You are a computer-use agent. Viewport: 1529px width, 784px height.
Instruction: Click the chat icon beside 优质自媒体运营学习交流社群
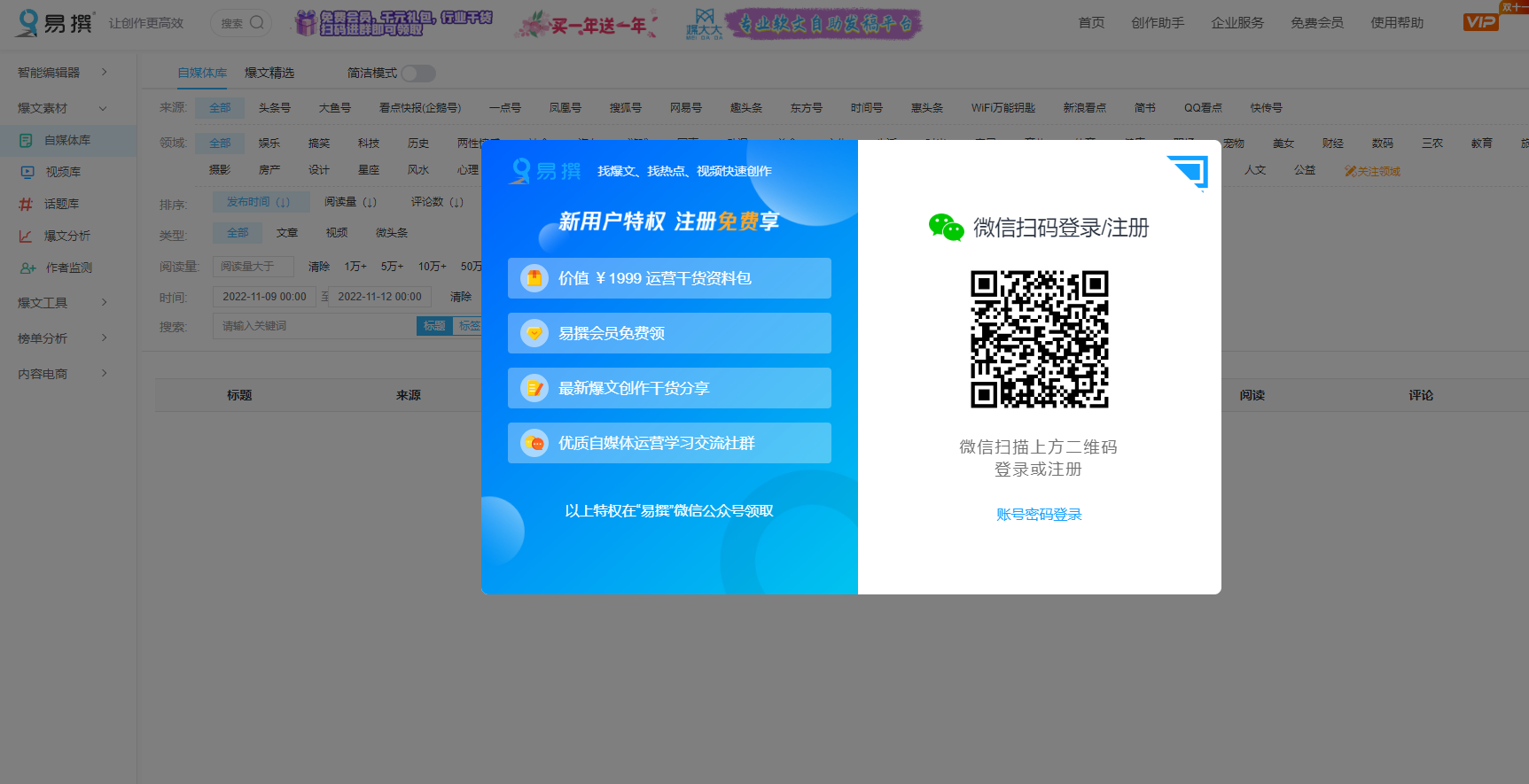(x=534, y=443)
